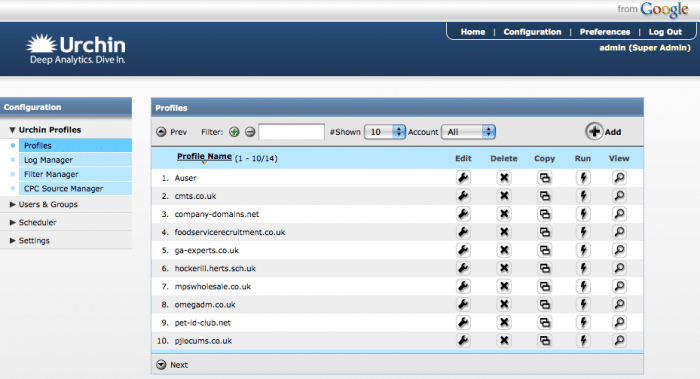
Task: Delete the Auser profile
Action: (x=504, y=178)
